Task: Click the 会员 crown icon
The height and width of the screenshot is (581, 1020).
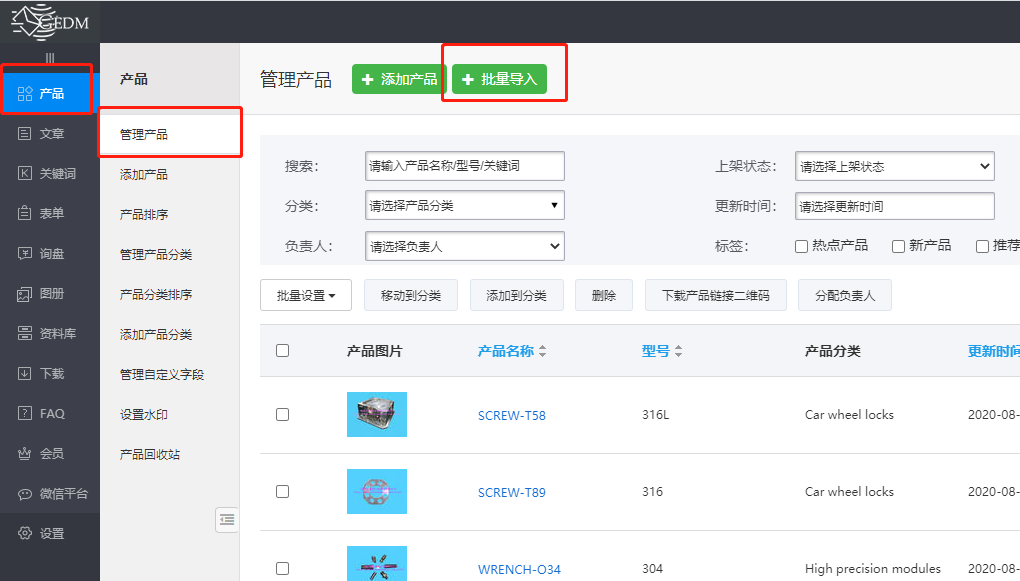Action: click(x=25, y=453)
